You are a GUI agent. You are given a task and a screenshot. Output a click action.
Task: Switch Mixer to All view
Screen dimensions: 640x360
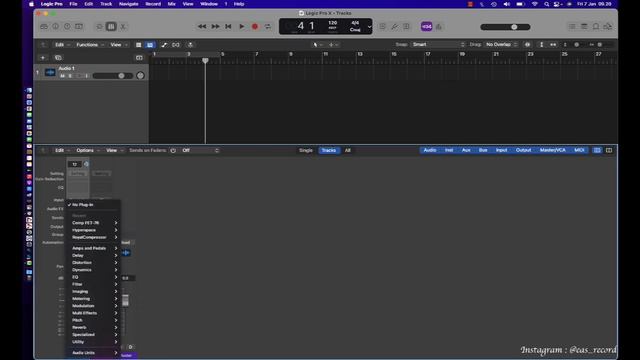348,150
